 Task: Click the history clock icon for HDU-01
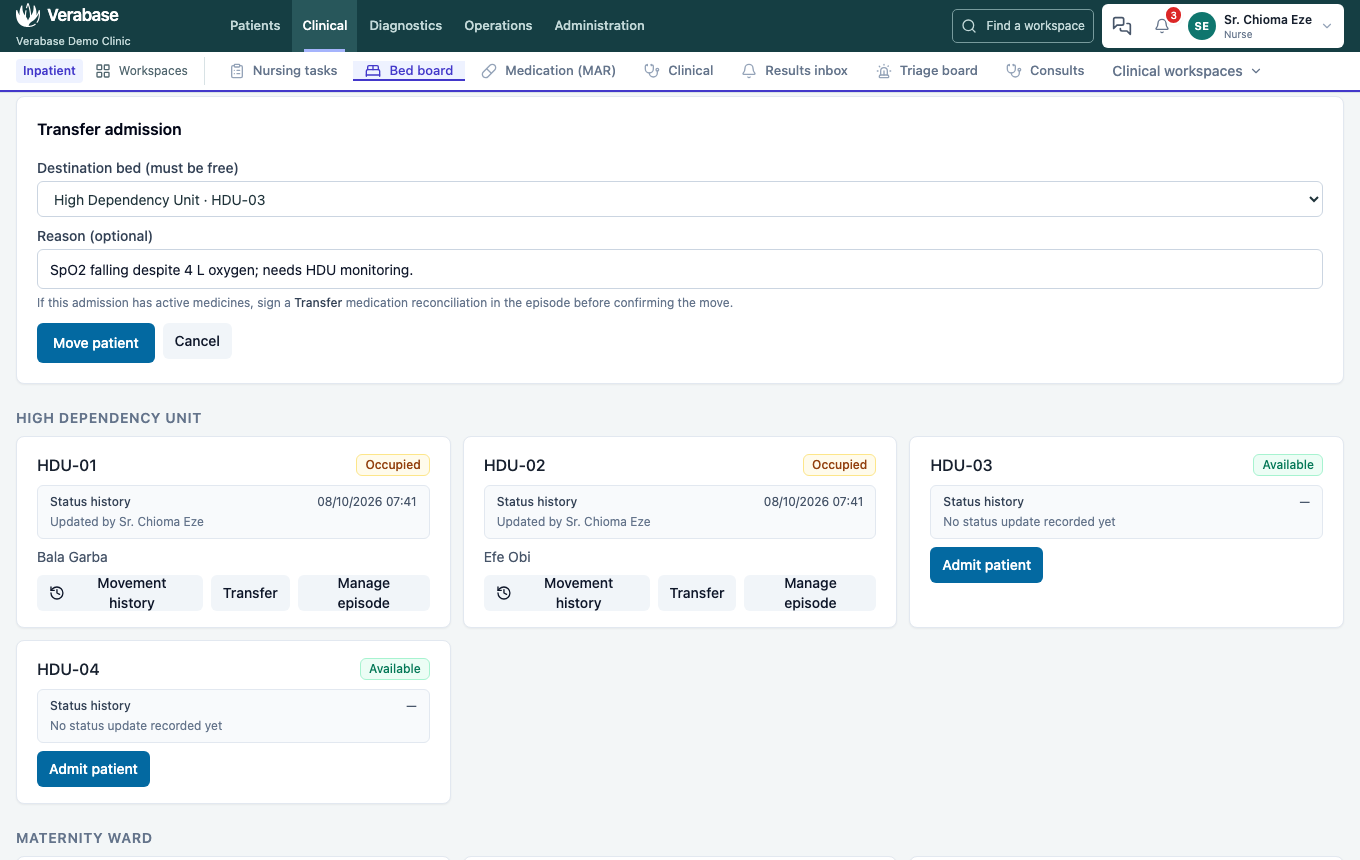(57, 593)
